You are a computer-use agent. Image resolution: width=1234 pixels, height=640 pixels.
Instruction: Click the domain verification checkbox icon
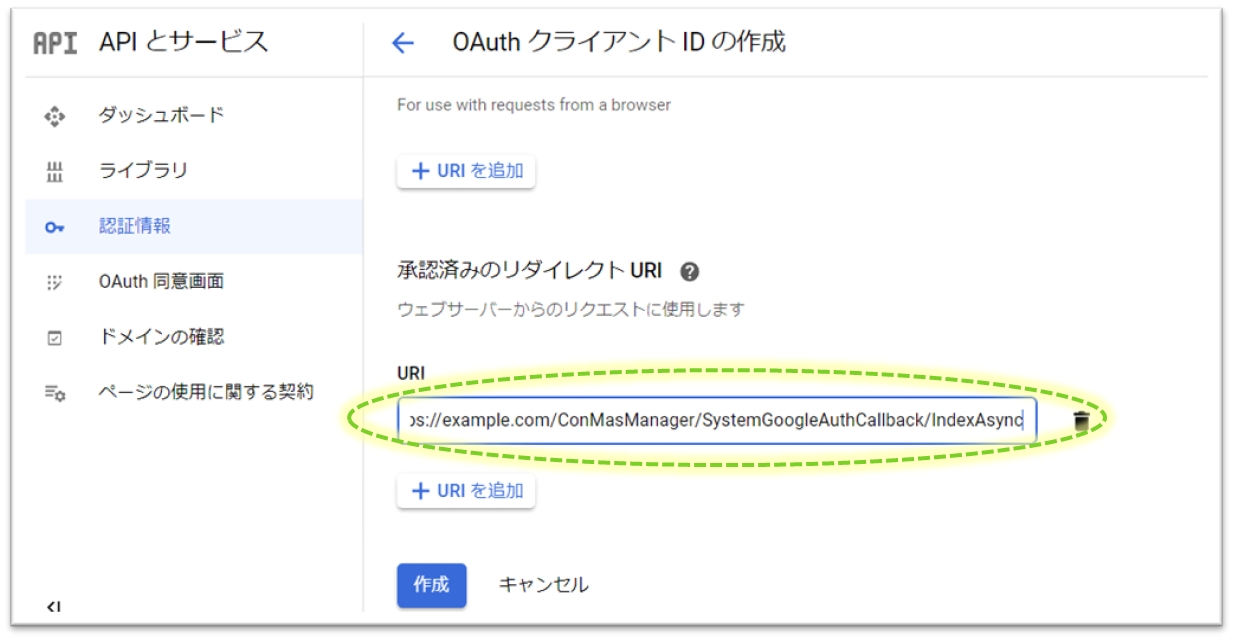55,338
